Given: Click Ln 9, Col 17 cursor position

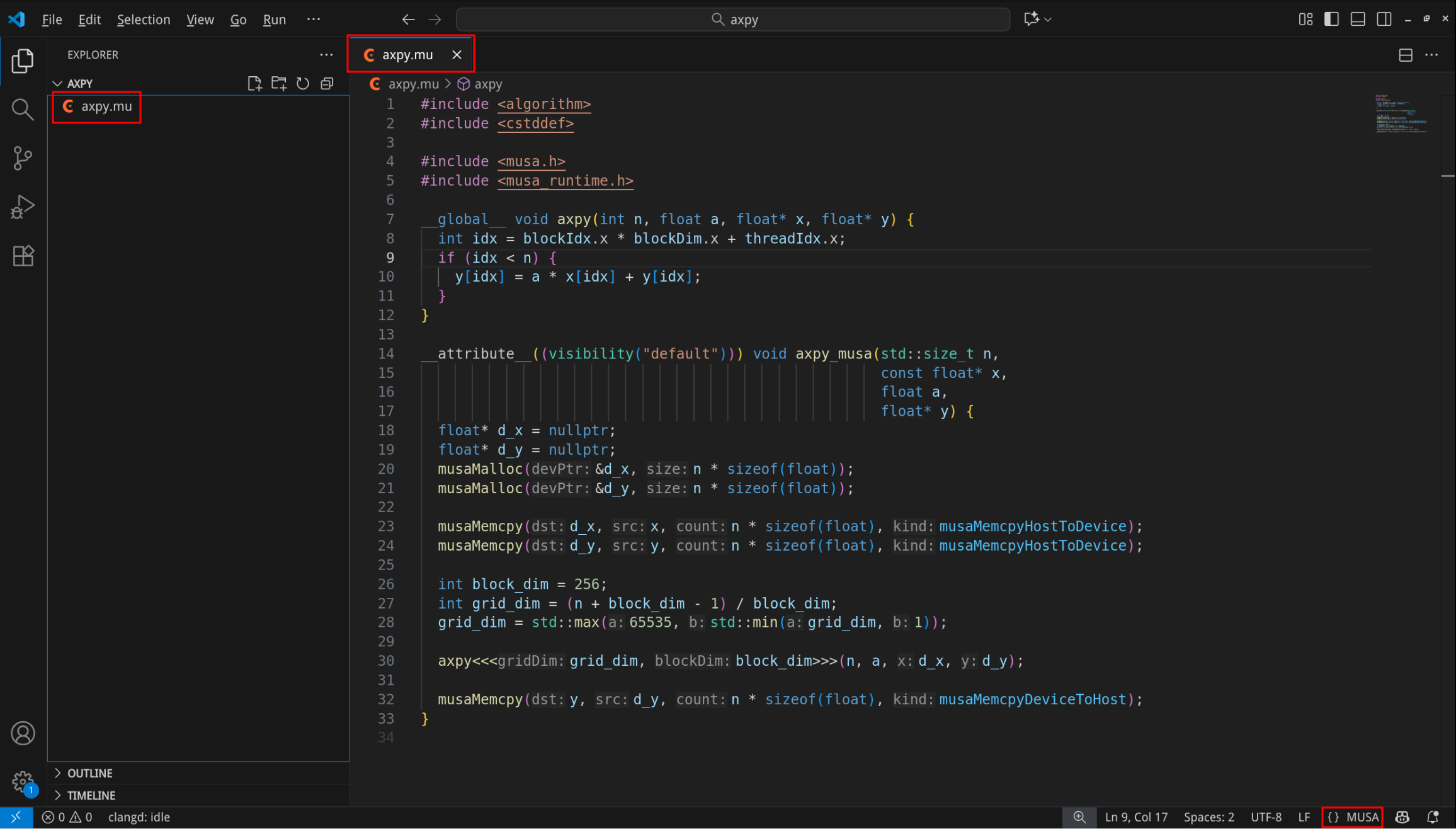Looking at the screenshot, I should point(1136,817).
